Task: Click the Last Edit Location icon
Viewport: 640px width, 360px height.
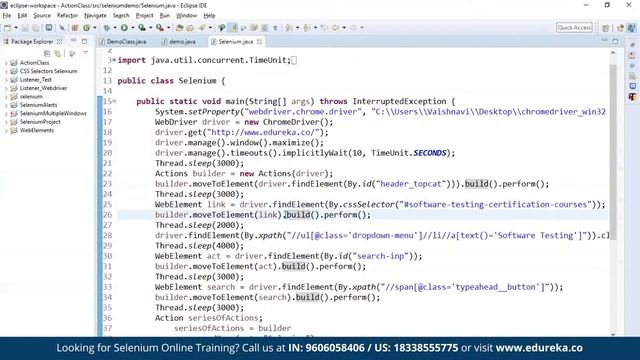Action: [x=324, y=28]
